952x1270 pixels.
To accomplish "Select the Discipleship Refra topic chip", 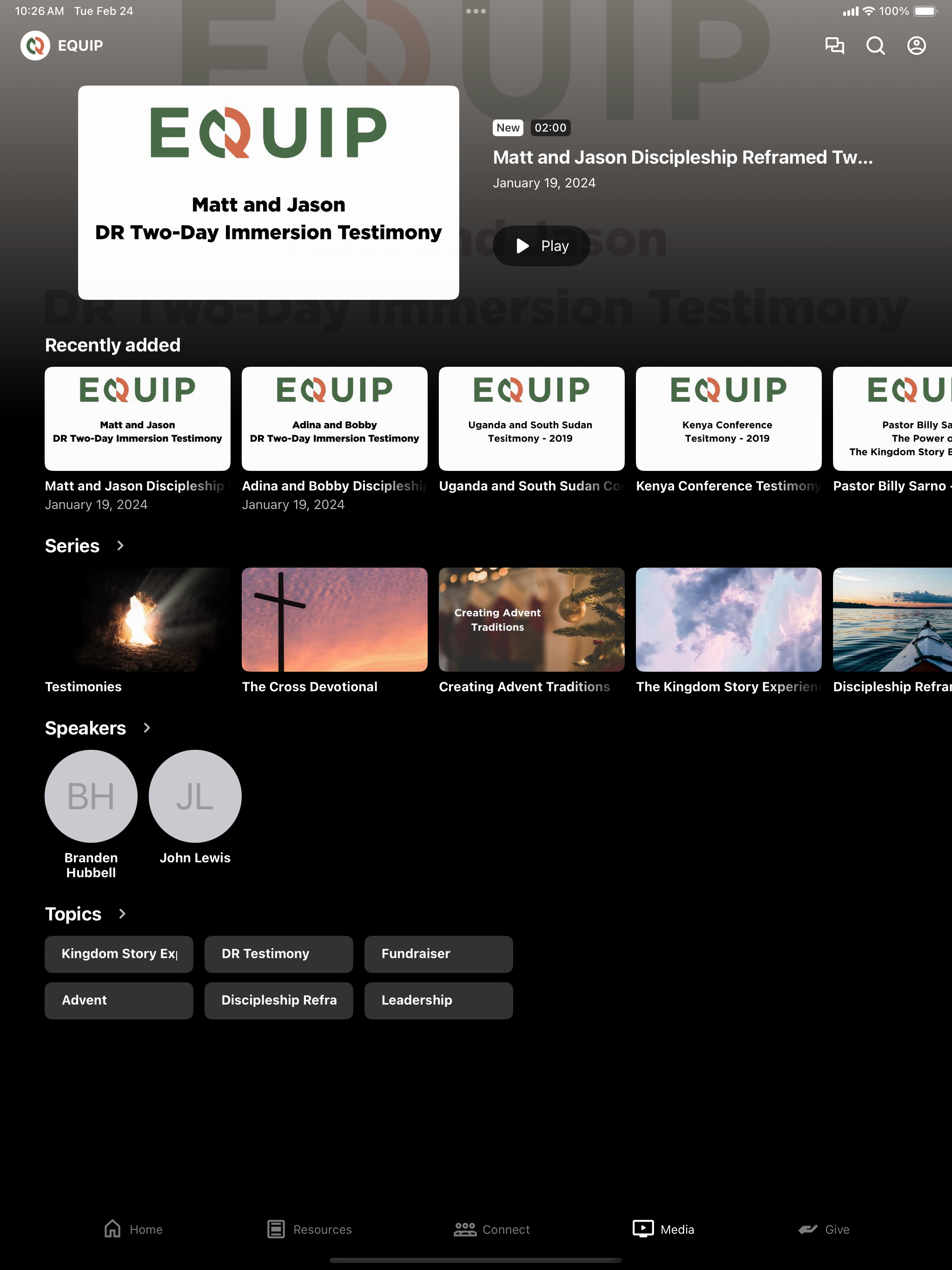I will pyautogui.click(x=278, y=1001).
